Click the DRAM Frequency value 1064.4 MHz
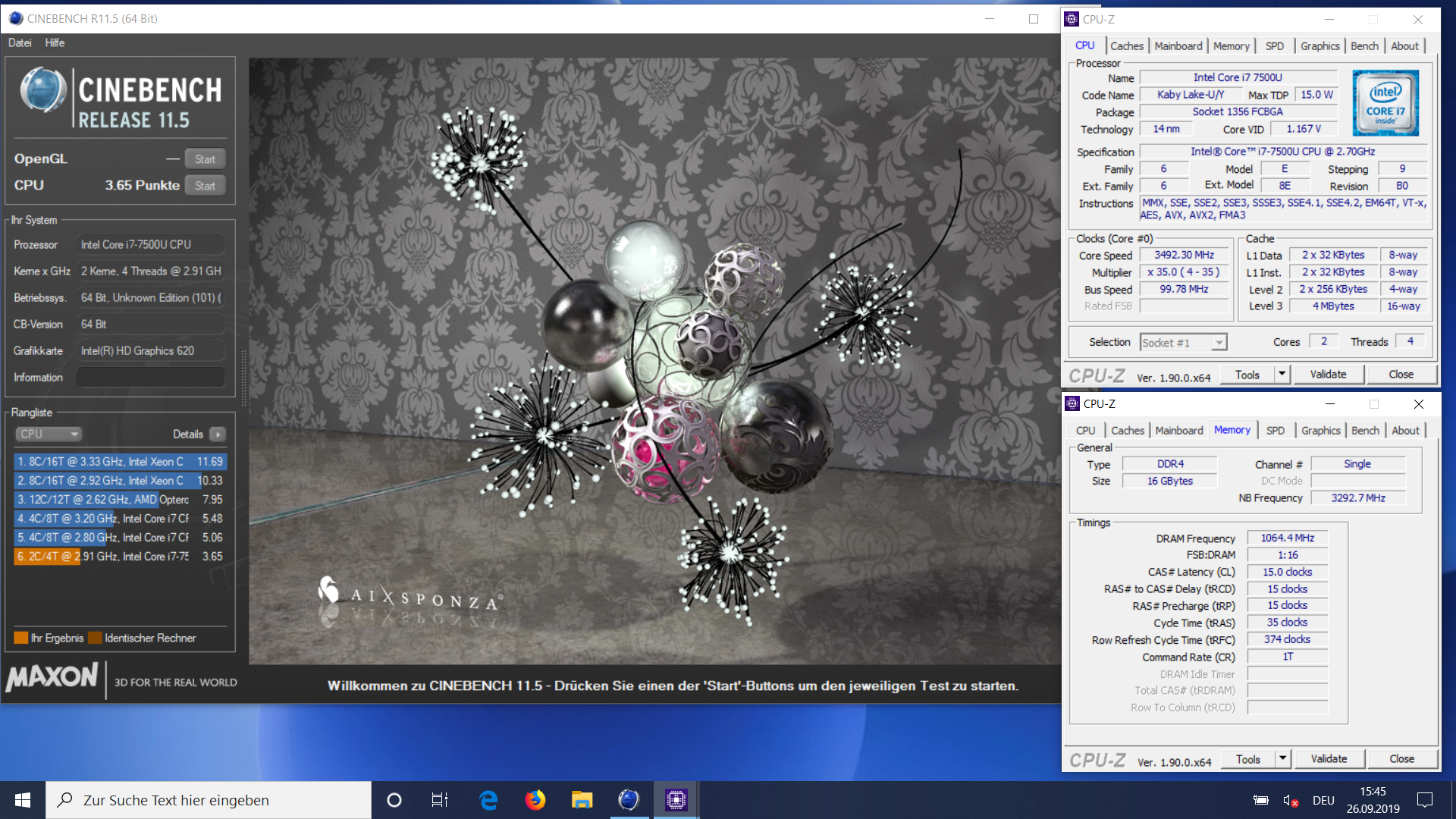This screenshot has height=819, width=1456. click(1287, 538)
